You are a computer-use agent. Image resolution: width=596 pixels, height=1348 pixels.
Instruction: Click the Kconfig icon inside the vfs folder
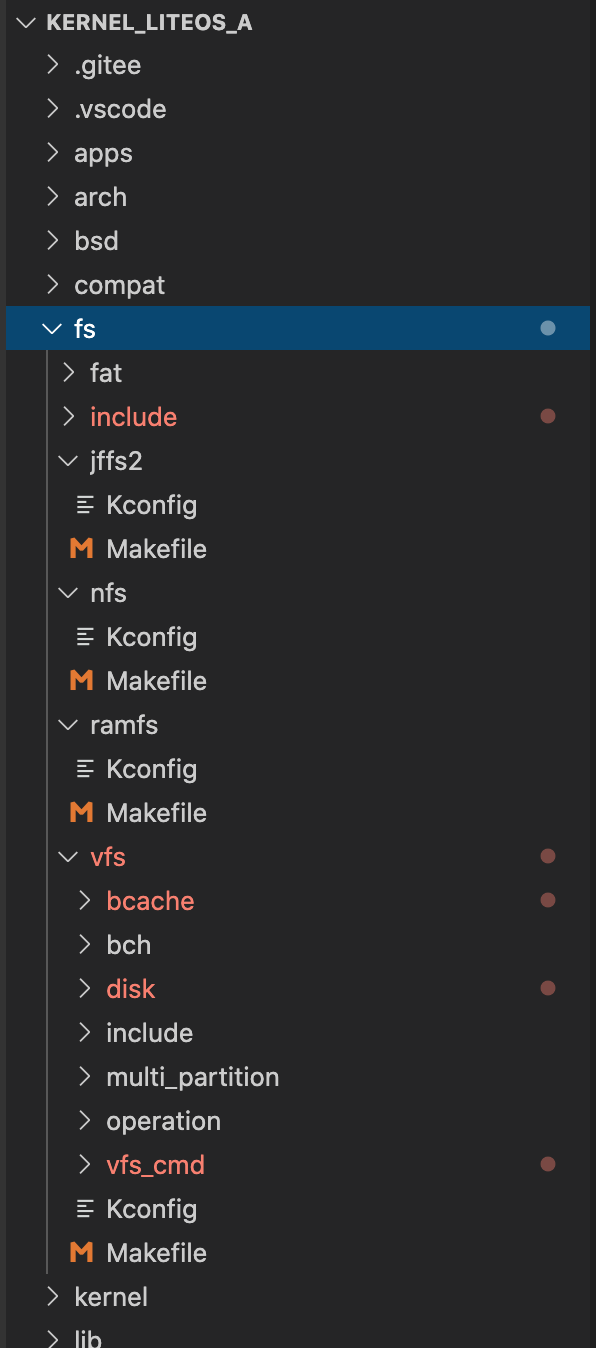coord(84,1208)
